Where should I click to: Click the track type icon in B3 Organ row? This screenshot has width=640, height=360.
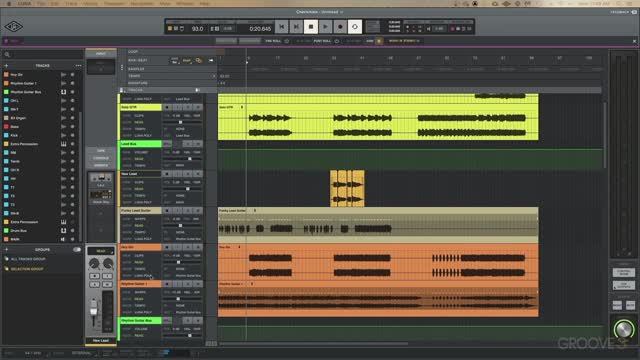[x=63, y=118]
